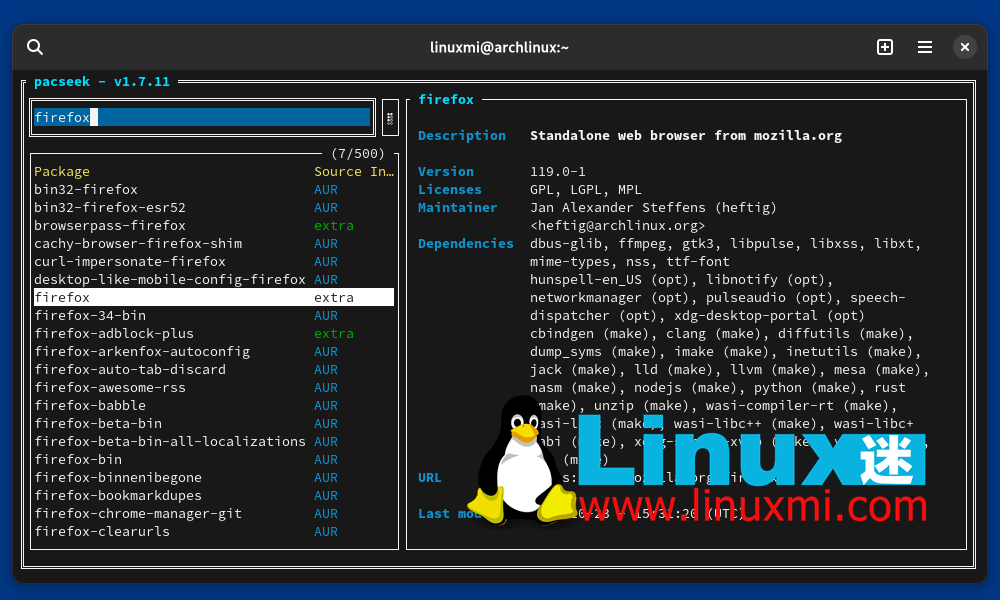
Task: Open a new terminal tab
Action: [885, 47]
